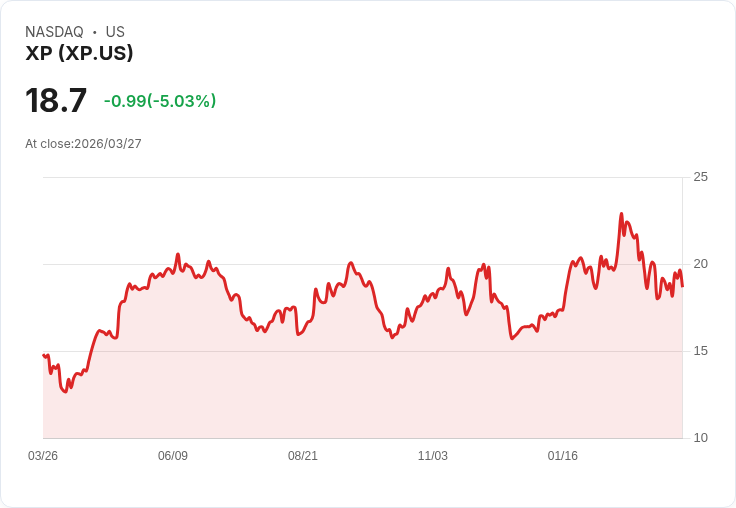Click the current price 18.7
This screenshot has height=508, width=736.
pos(56,101)
